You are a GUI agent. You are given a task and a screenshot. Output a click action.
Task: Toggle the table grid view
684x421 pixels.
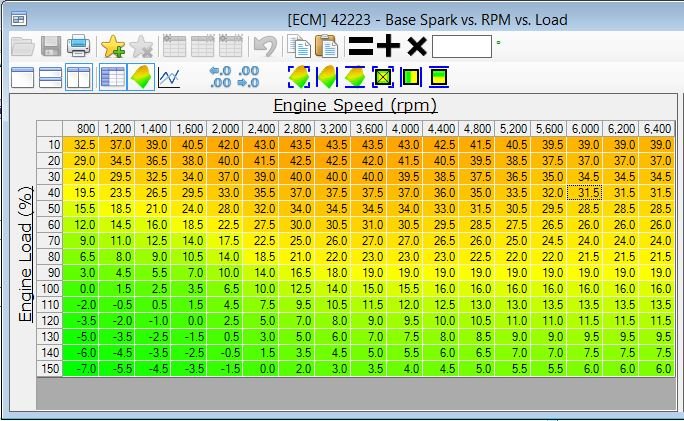click(x=113, y=78)
